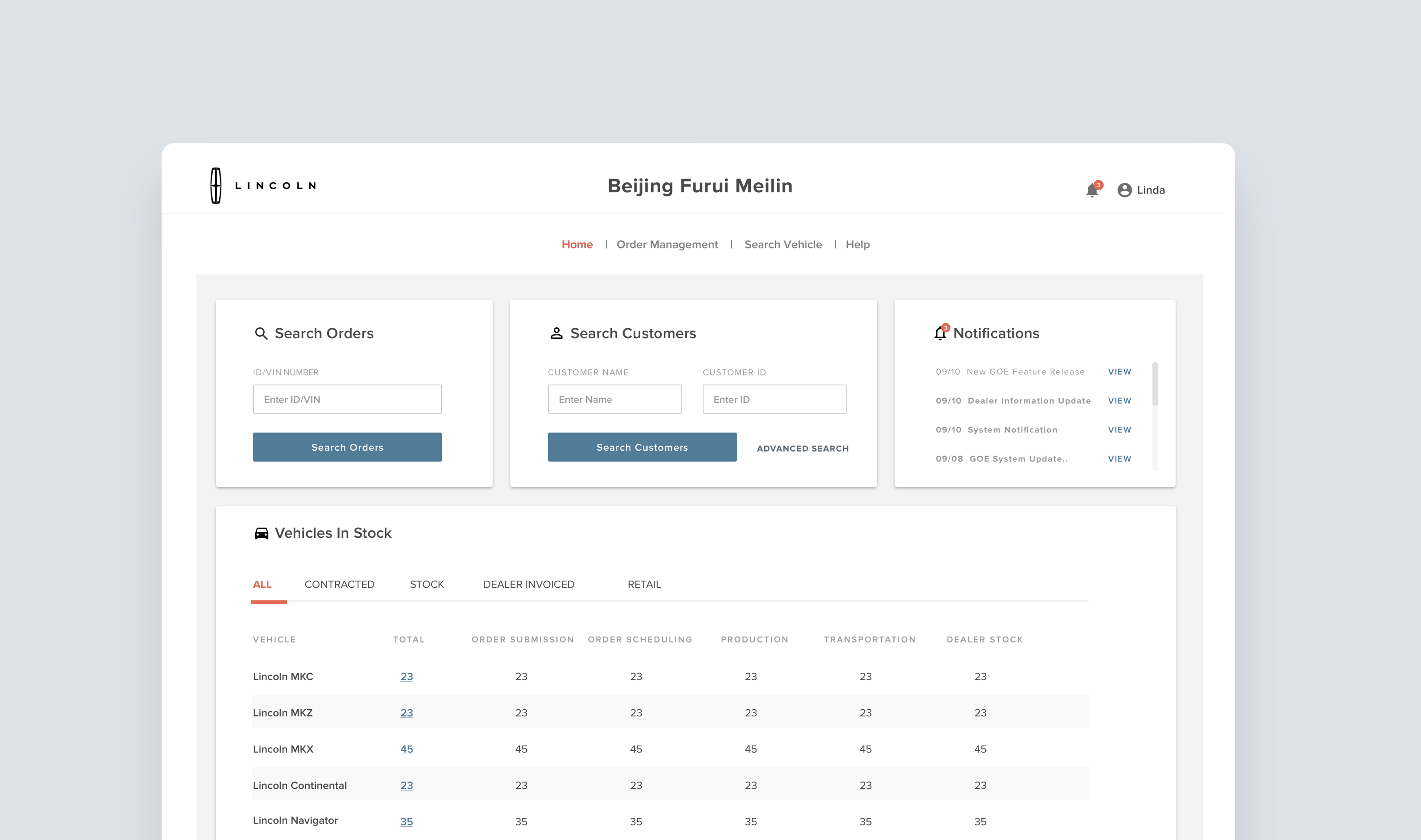Open Lincoln Navigator total link 35
1421x840 pixels.
tap(407, 821)
